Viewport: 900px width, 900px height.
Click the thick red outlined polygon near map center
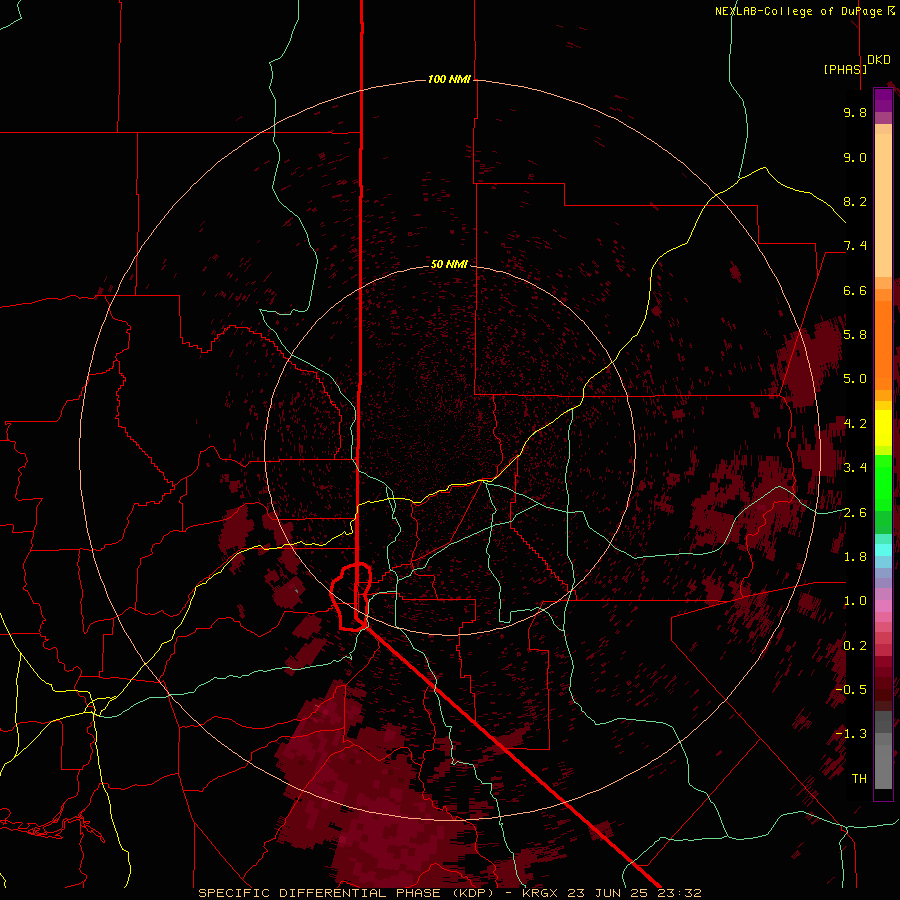pyautogui.click(x=351, y=596)
